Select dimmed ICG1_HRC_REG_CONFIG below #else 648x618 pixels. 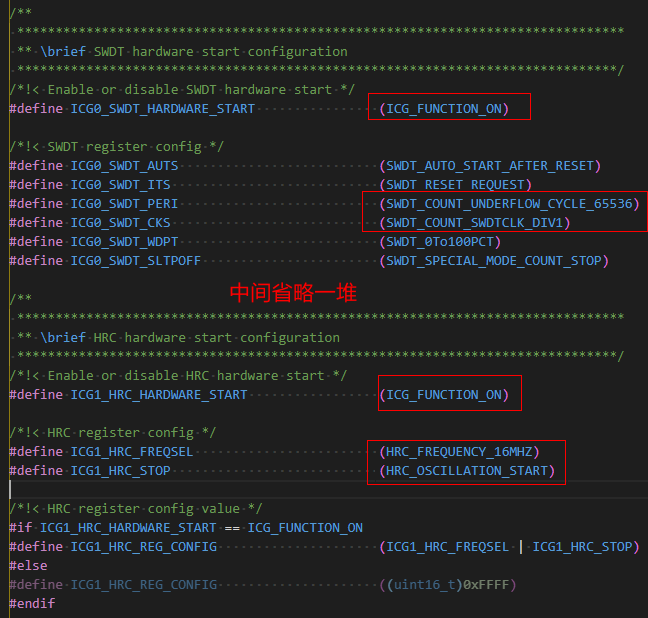144,585
